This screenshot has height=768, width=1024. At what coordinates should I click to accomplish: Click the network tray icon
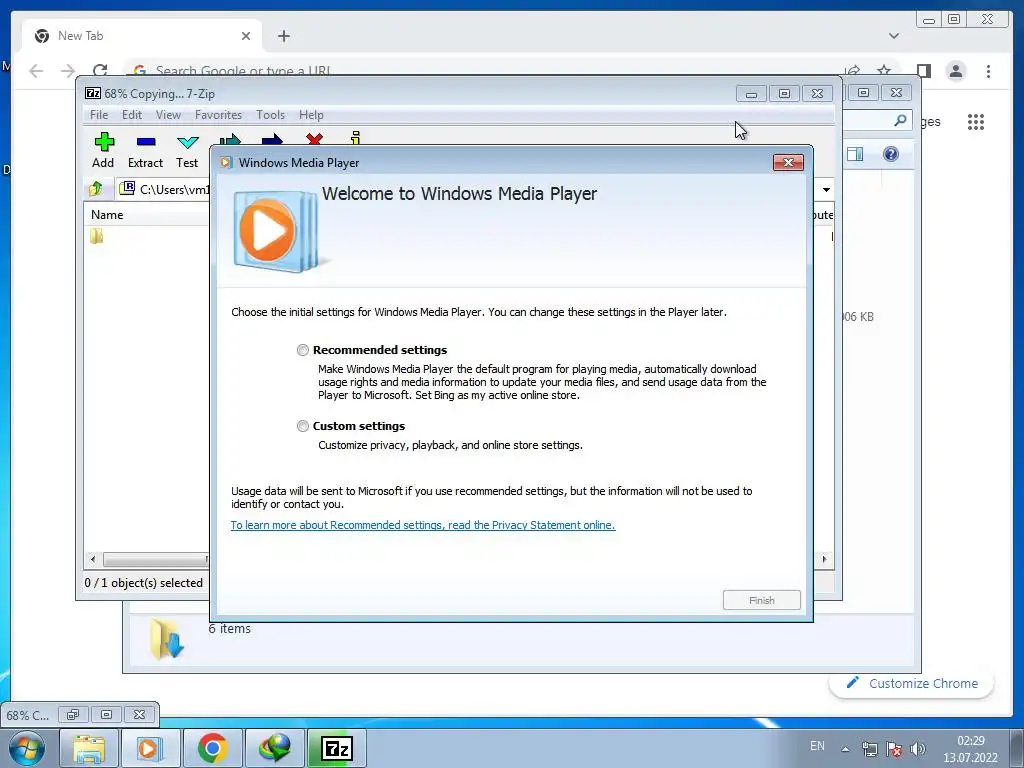[x=869, y=748]
